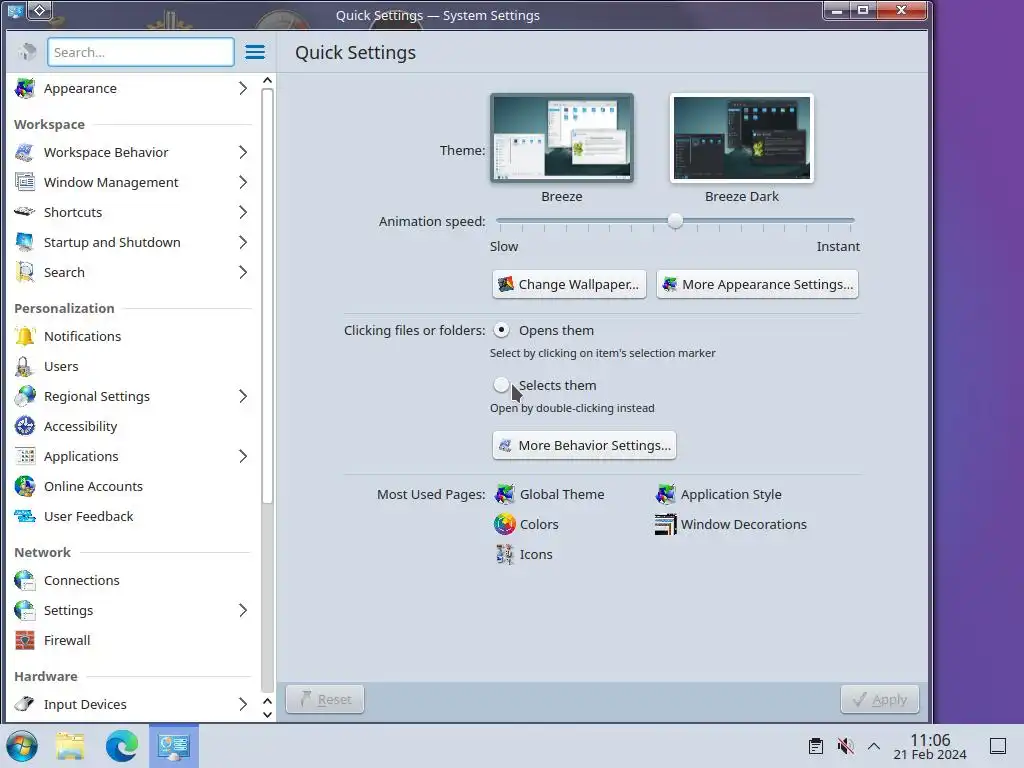This screenshot has height=768, width=1024.
Task: Click the Input Devices mouse icon
Action: click(25, 704)
